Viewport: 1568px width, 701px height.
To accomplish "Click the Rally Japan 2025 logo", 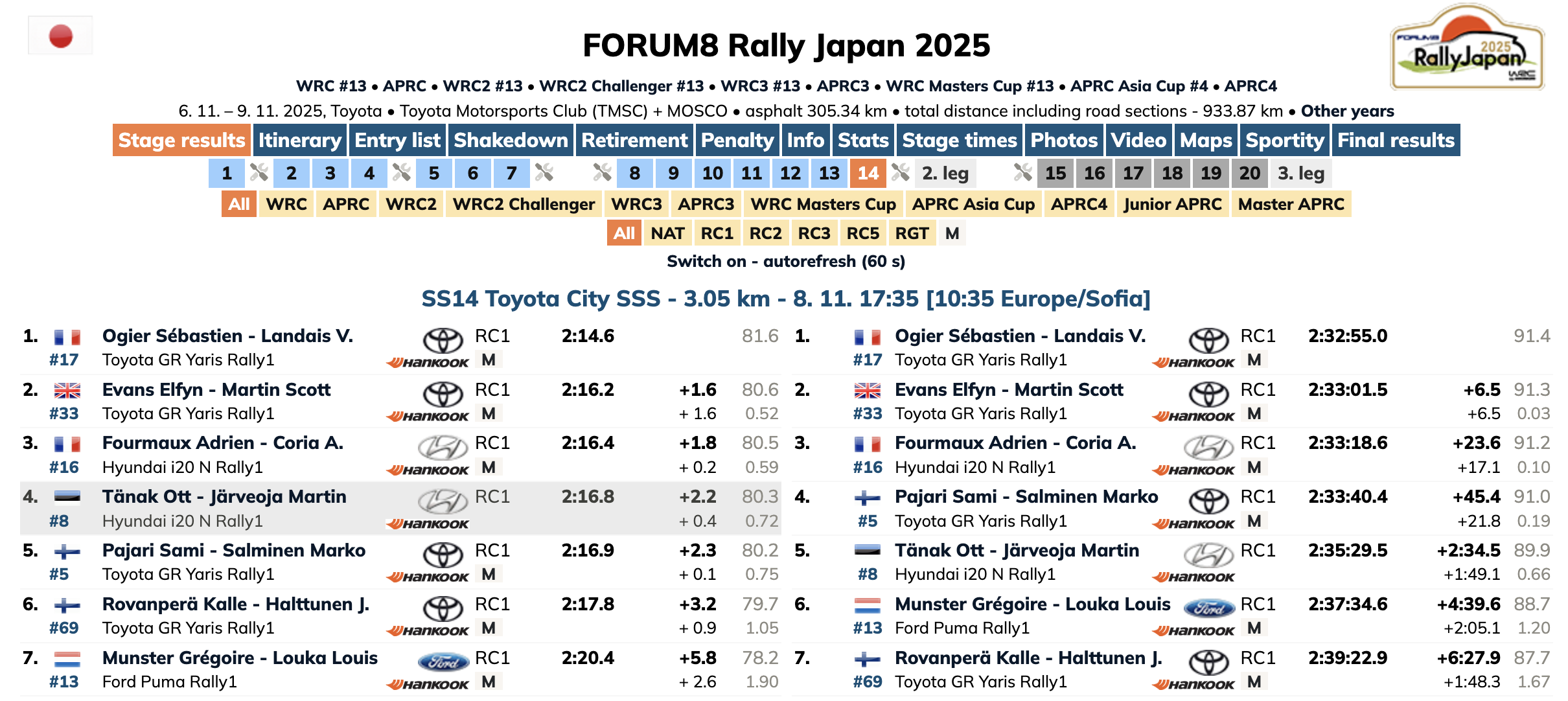I will pos(1467,49).
